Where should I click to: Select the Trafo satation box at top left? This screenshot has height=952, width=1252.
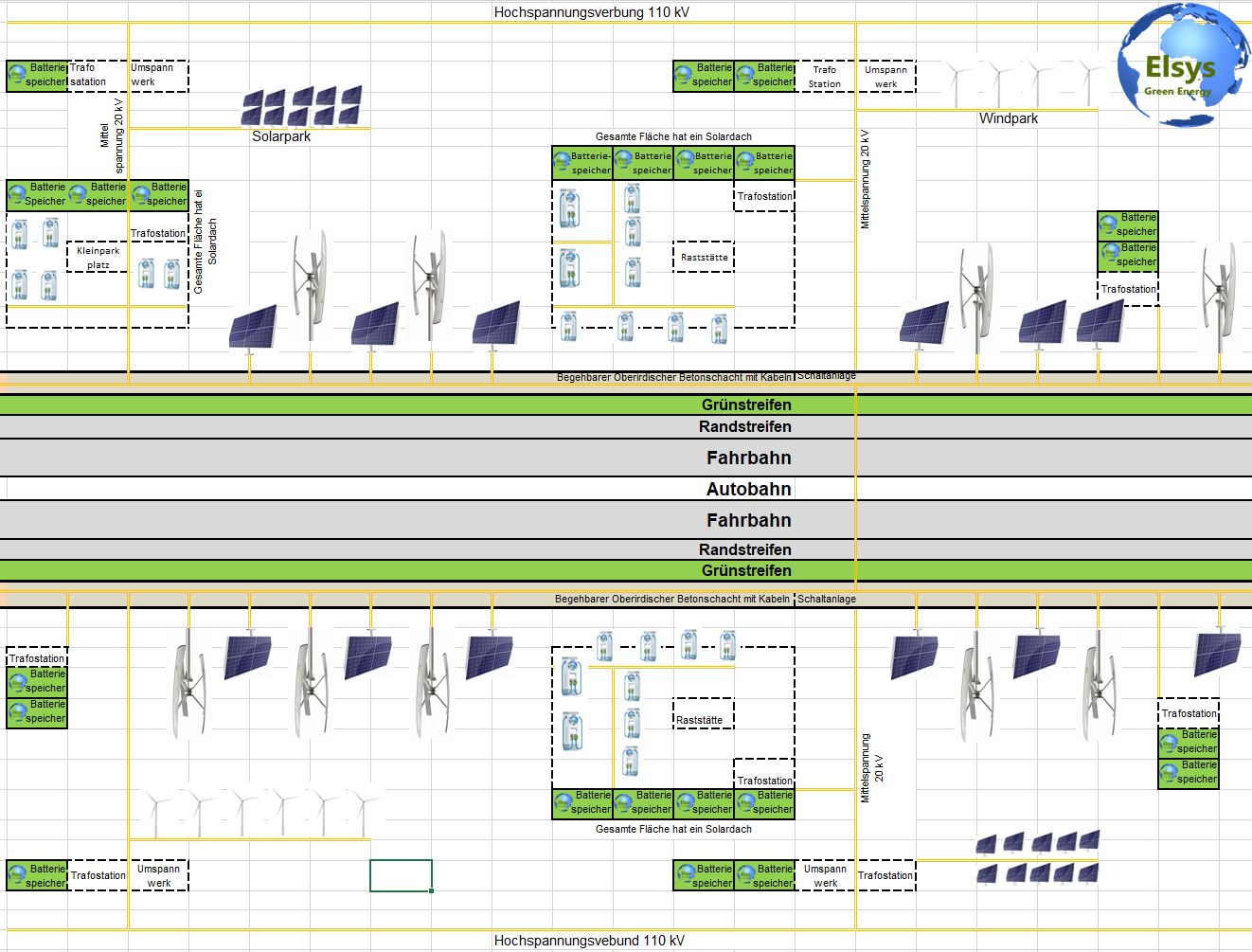[x=98, y=76]
